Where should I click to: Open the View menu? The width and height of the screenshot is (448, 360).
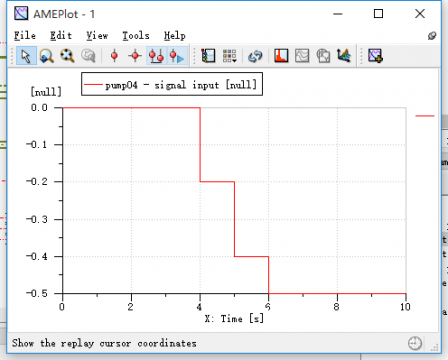pos(97,35)
